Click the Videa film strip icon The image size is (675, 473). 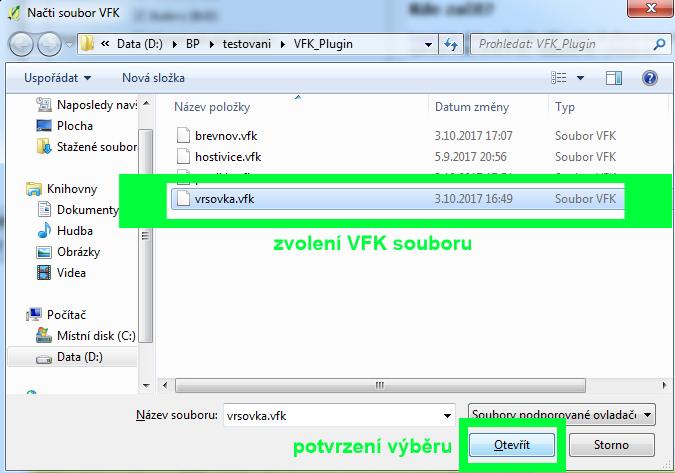[x=44, y=273]
